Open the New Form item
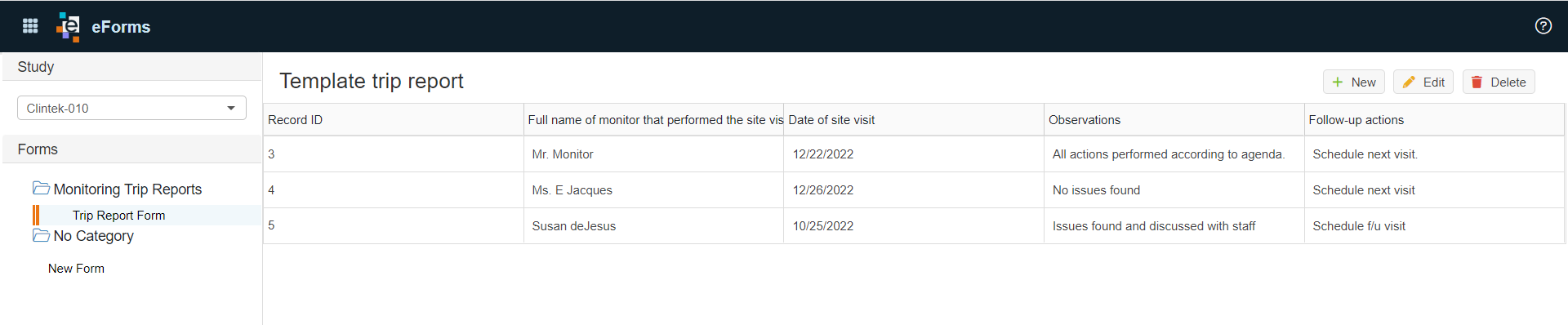 [76, 269]
